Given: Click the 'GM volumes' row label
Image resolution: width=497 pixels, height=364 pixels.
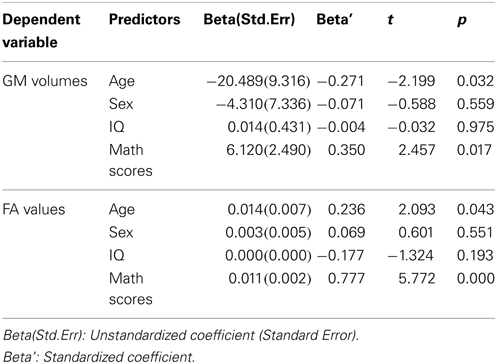Looking at the screenshot, I should point(45,81).
